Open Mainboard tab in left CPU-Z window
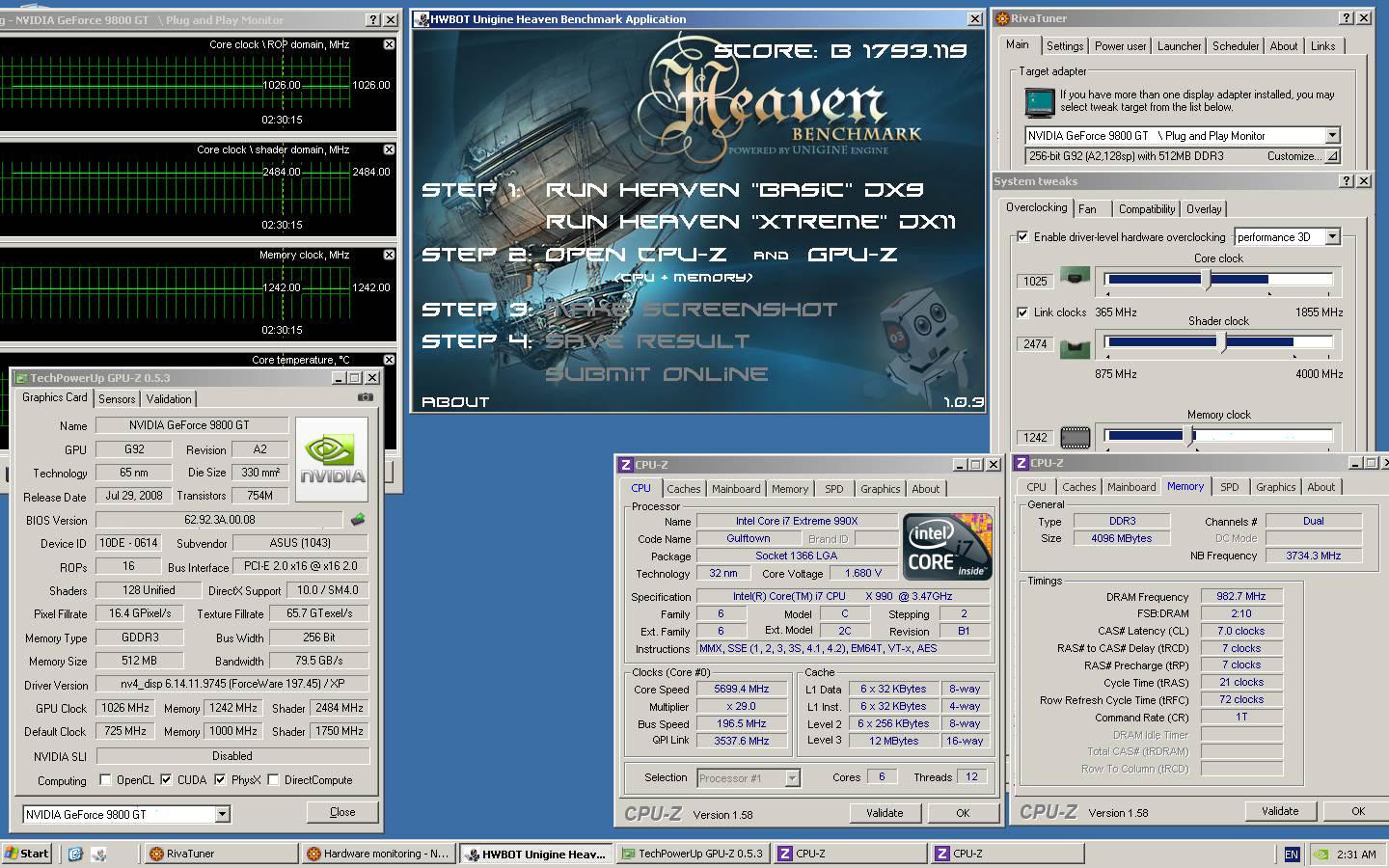1389x868 pixels. tap(736, 489)
